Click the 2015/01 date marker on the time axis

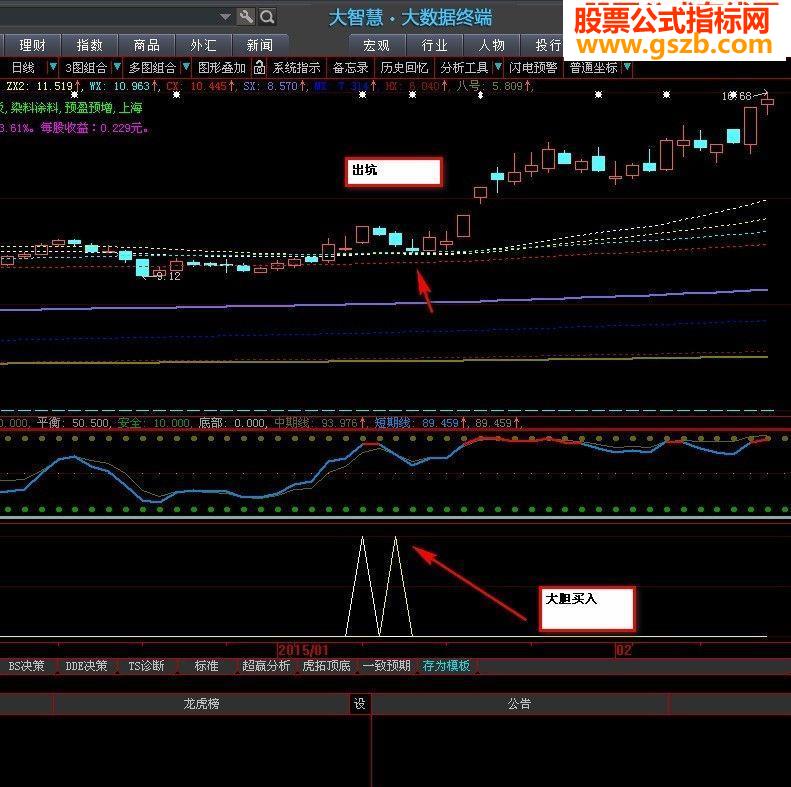coord(303,650)
